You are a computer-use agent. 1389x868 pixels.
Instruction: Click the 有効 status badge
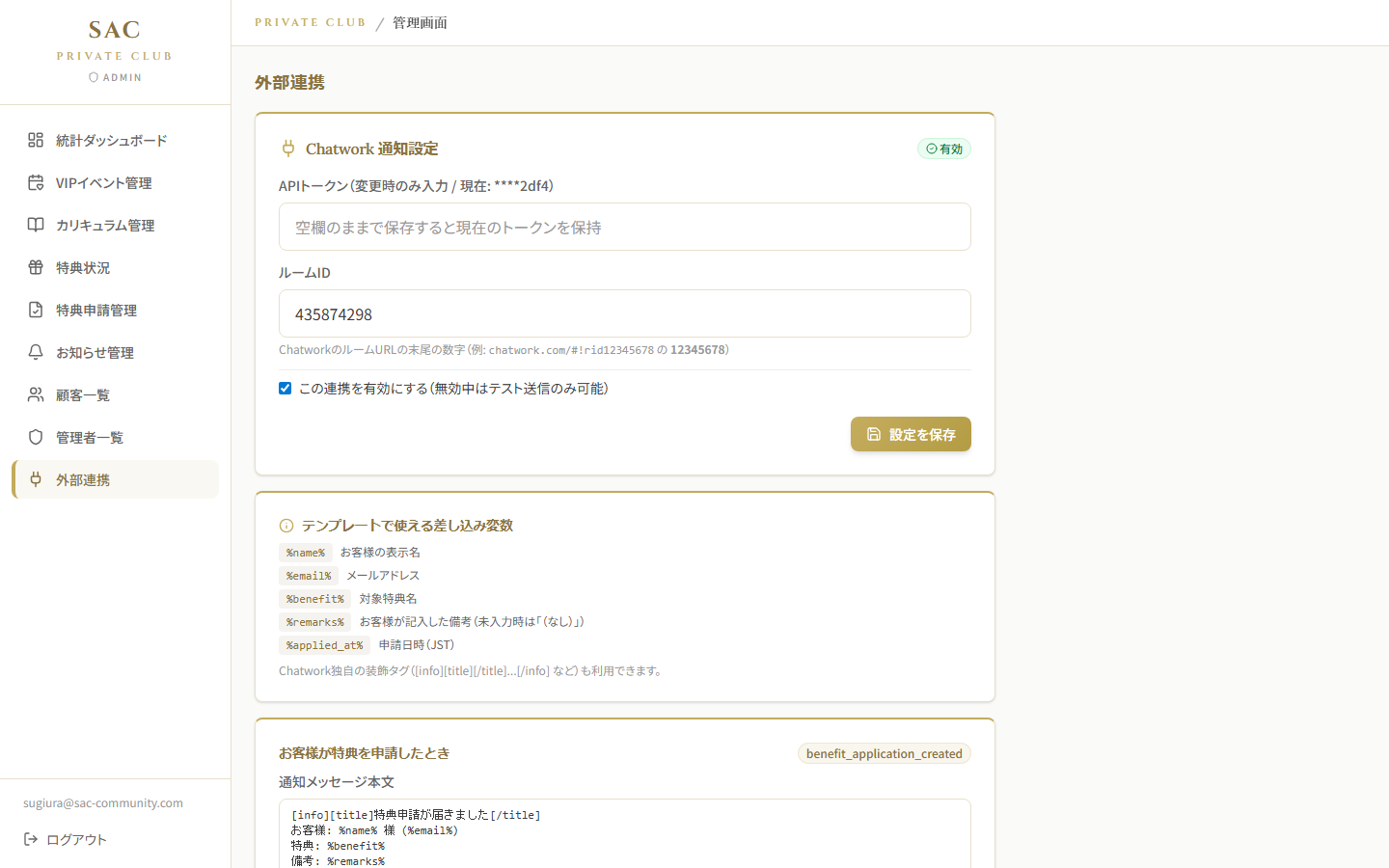pos(944,149)
